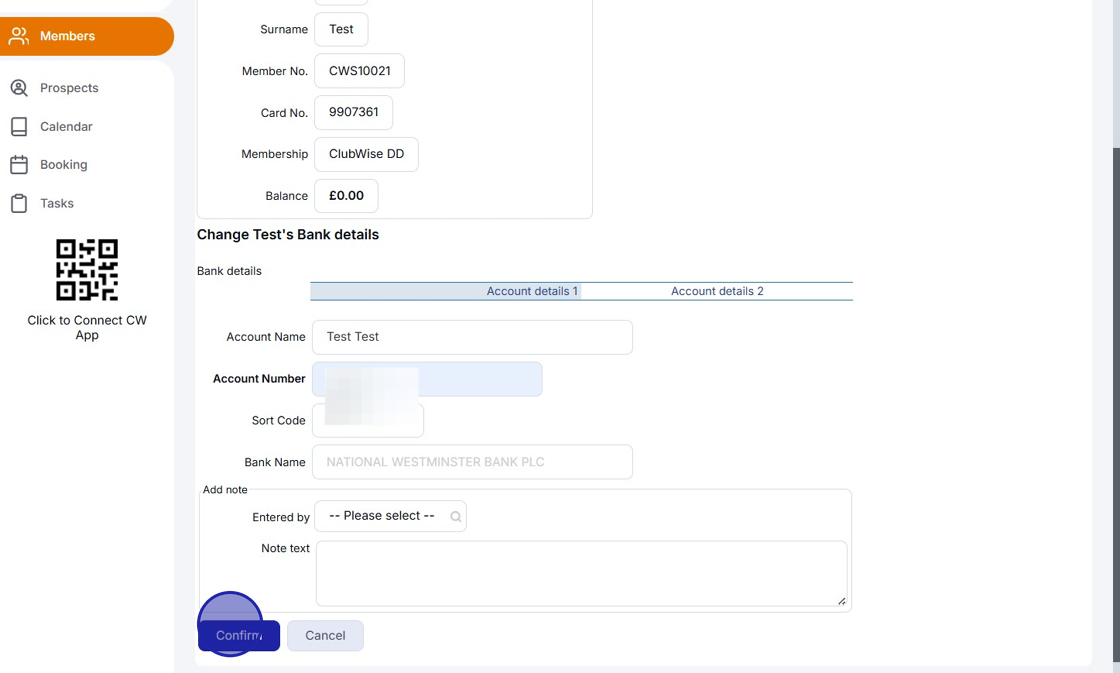Cancel the bank details change
The image size is (1120, 673).
[325, 636]
